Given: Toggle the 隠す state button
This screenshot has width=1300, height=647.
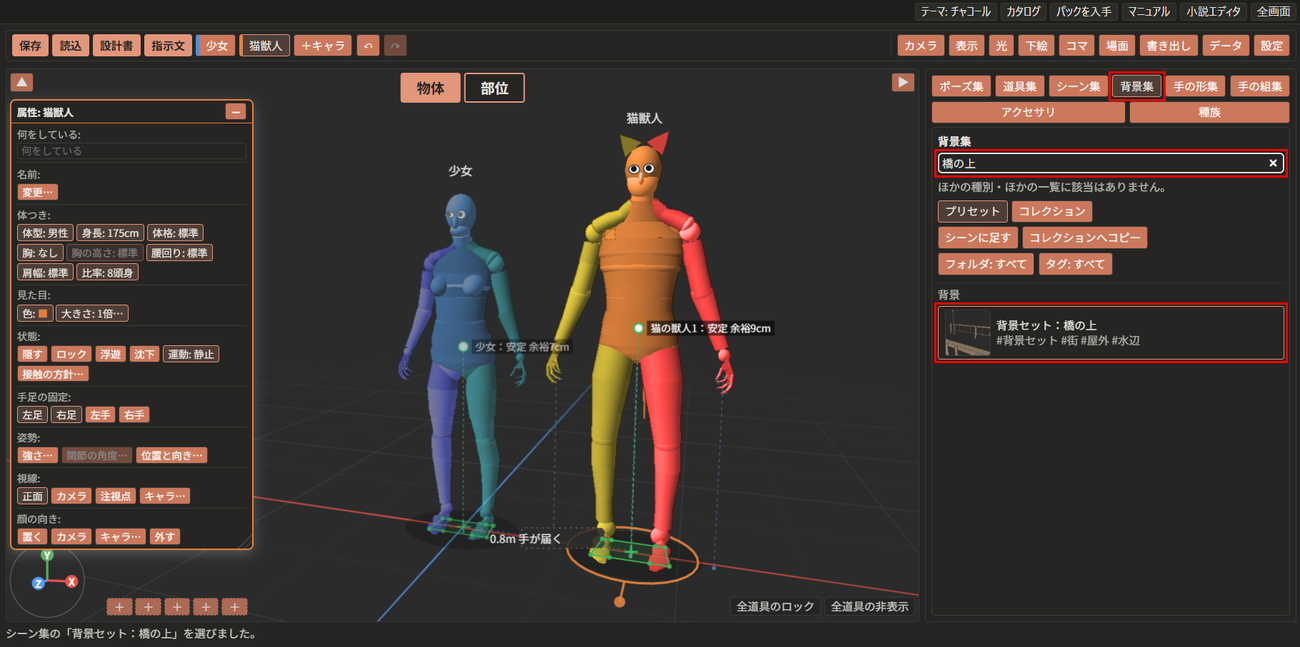Looking at the screenshot, I should (x=33, y=354).
